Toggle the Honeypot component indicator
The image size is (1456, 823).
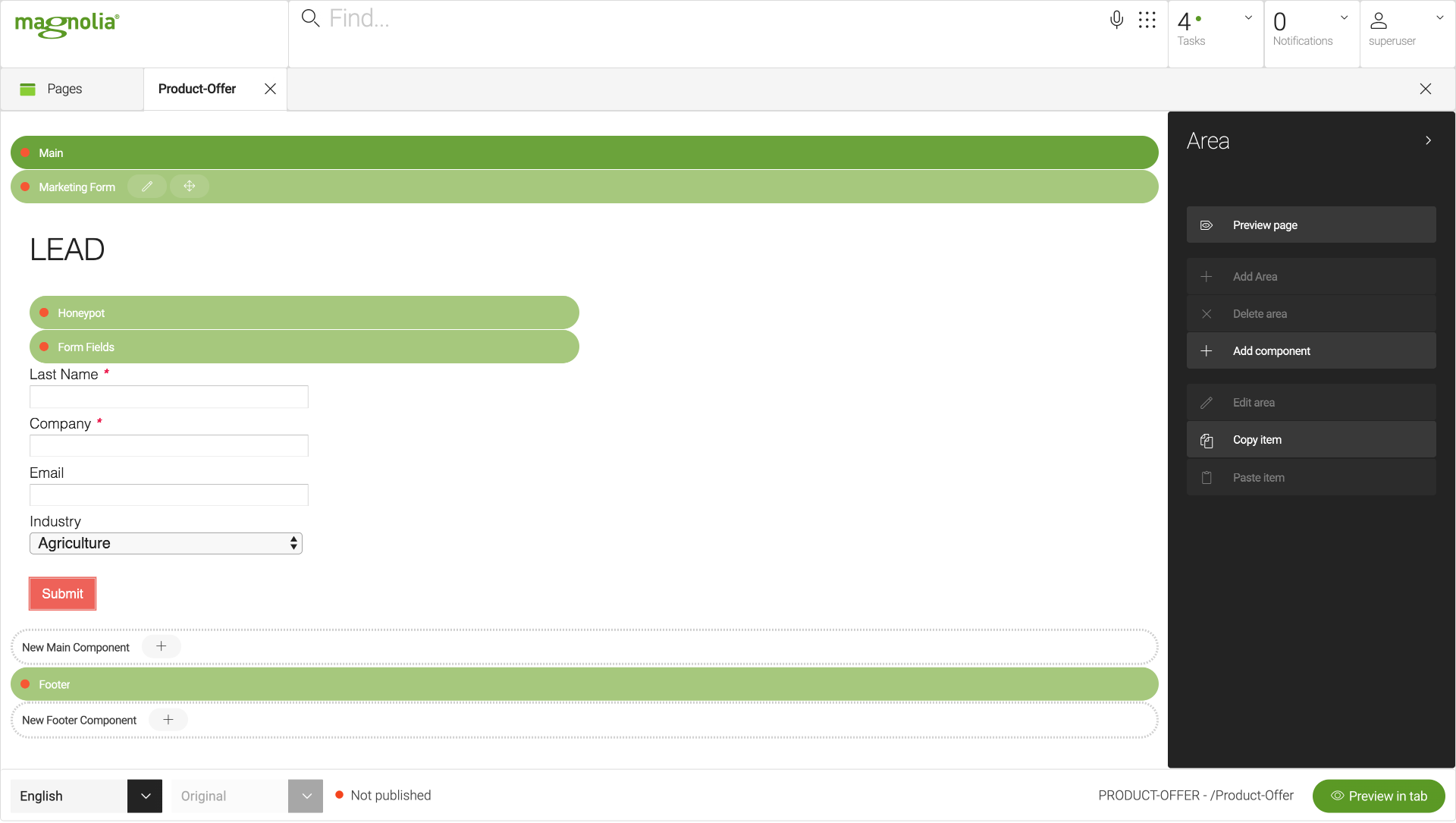47,313
